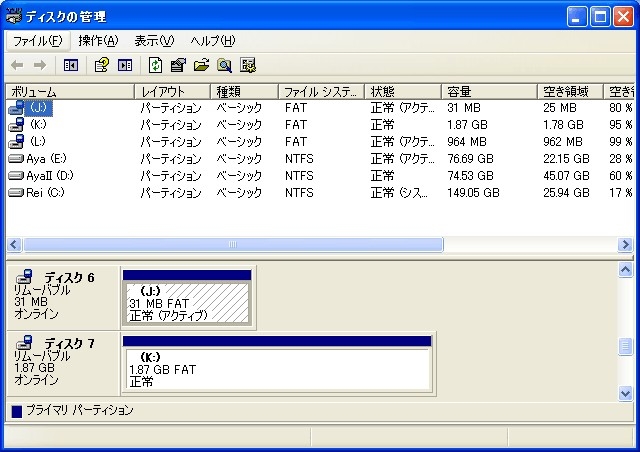Select the ディスク 7 disk label

[x=69, y=344]
